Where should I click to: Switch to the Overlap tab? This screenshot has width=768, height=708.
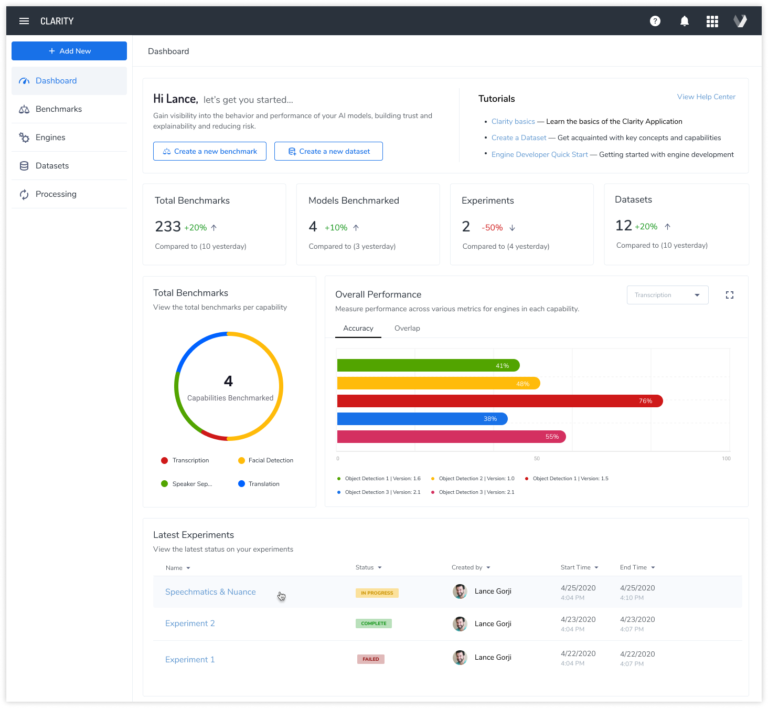click(x=407, y=328)
